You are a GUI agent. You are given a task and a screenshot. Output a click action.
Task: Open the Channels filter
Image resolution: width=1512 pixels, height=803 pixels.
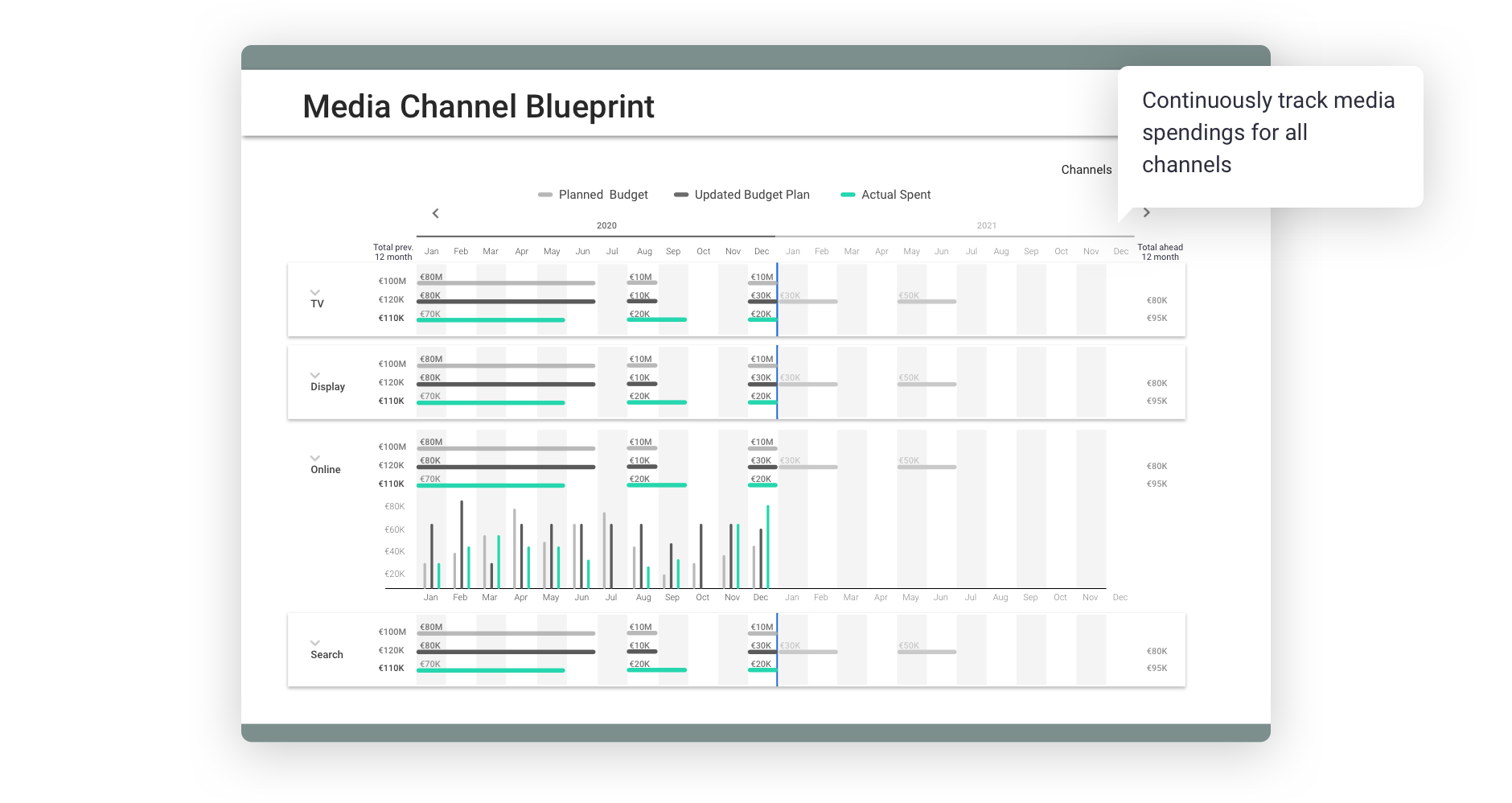click(1086, 170)
